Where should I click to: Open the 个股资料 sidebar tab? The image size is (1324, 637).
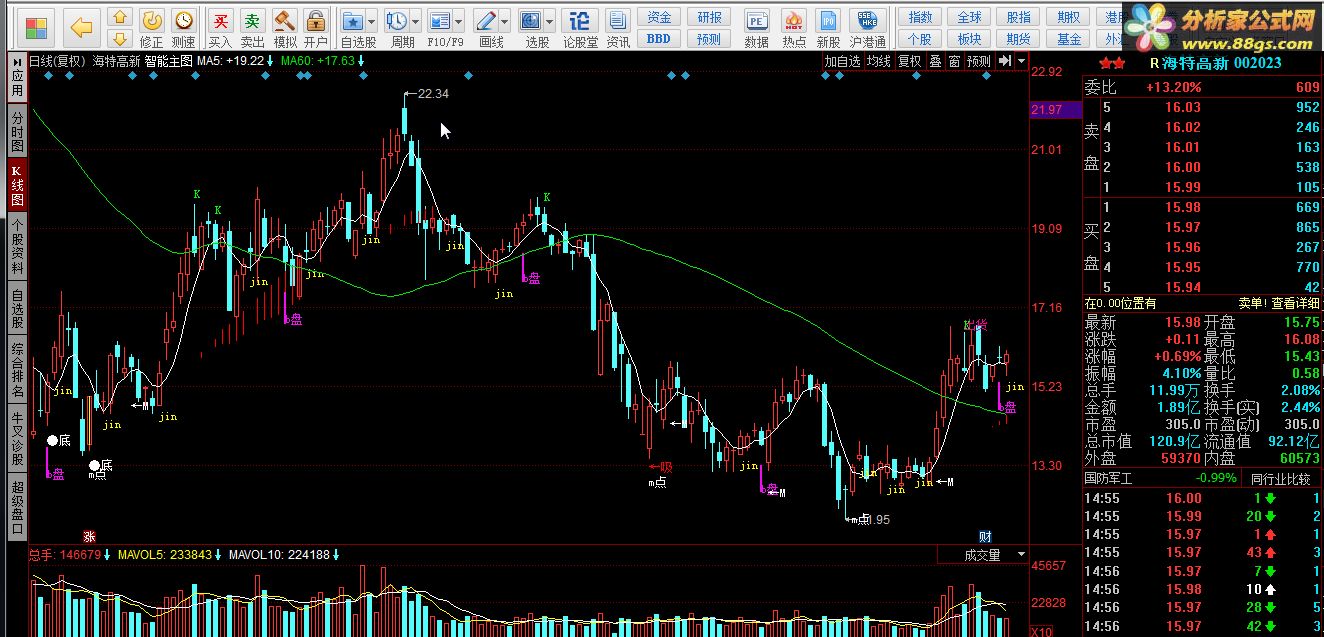[17, 246]
